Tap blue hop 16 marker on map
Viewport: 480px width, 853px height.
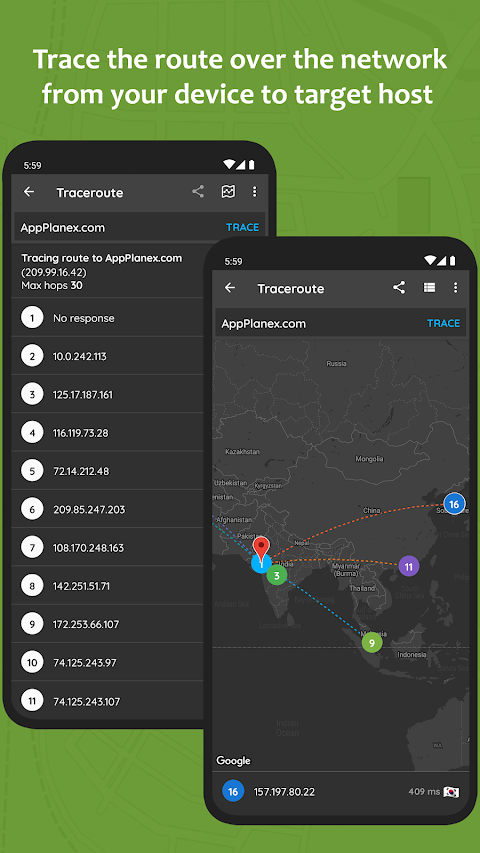pos(454,504)
